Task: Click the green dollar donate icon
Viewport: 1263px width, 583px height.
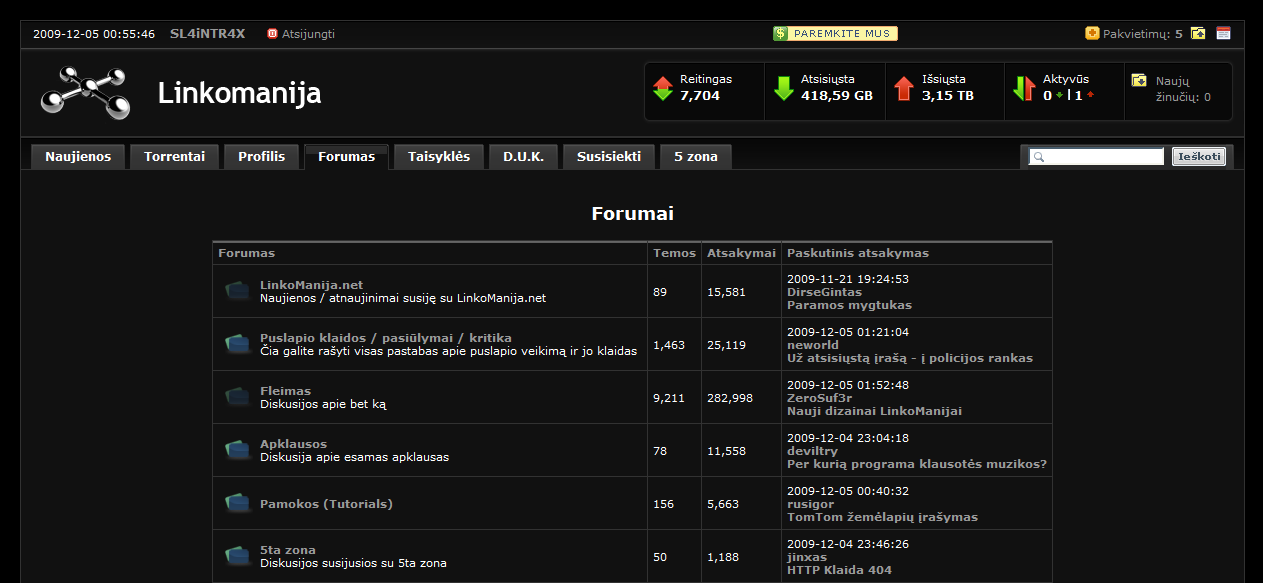Action: pyautogui.click(x=780, y=34)
